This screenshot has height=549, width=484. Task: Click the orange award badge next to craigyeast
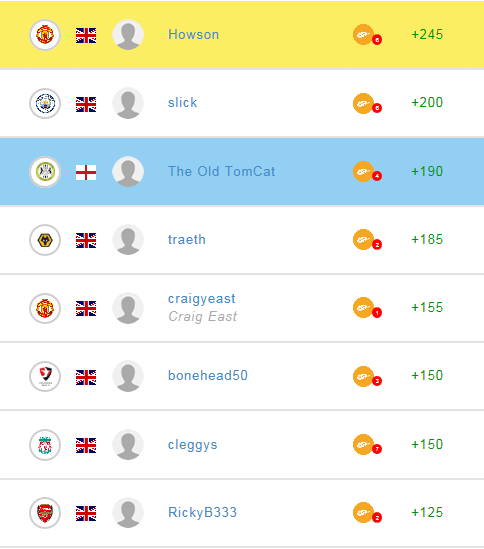tap(367, 308)
